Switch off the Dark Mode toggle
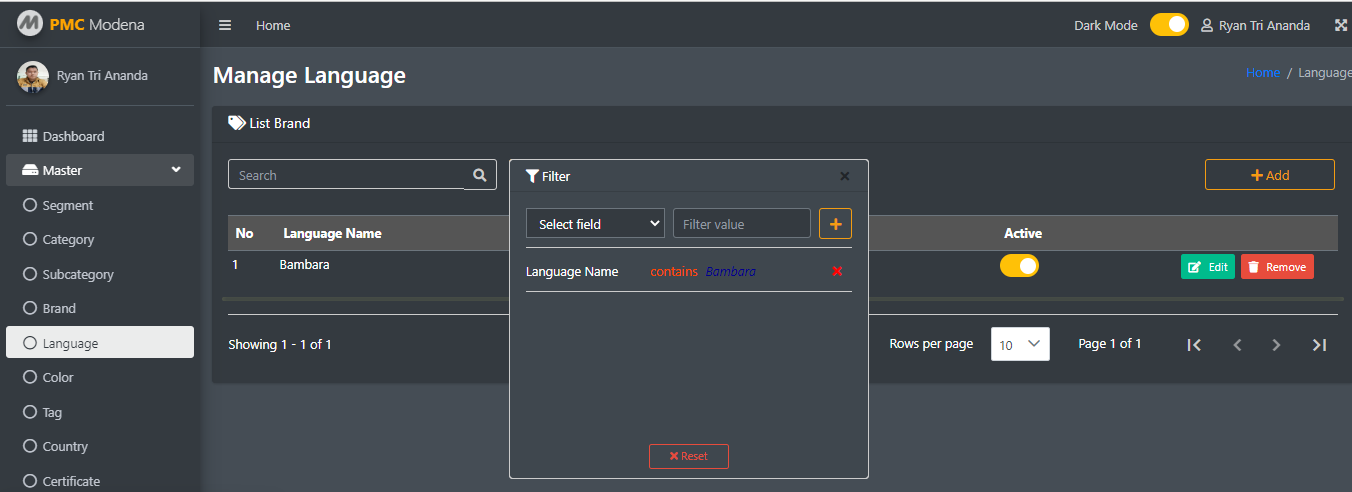The height and width of the screenshot is (492, 1352). tap(1169, 25)
